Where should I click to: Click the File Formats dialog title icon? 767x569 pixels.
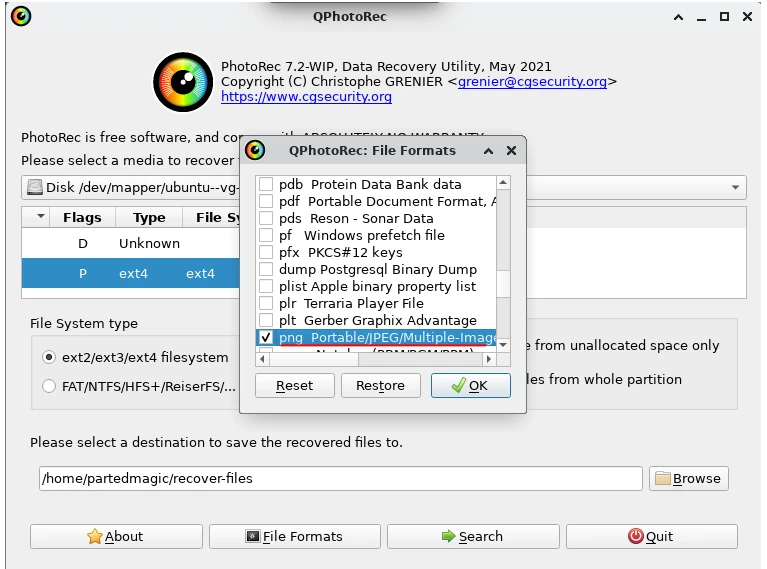coord(256,151)
